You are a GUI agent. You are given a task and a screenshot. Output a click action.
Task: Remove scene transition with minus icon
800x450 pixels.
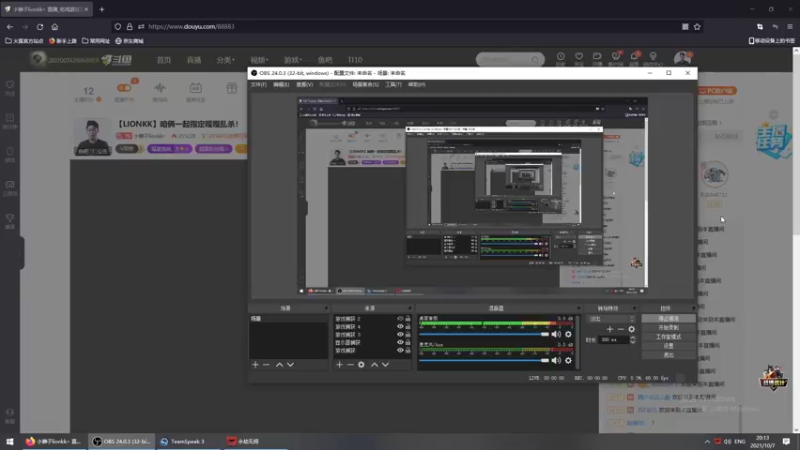(x=621, y=329)
